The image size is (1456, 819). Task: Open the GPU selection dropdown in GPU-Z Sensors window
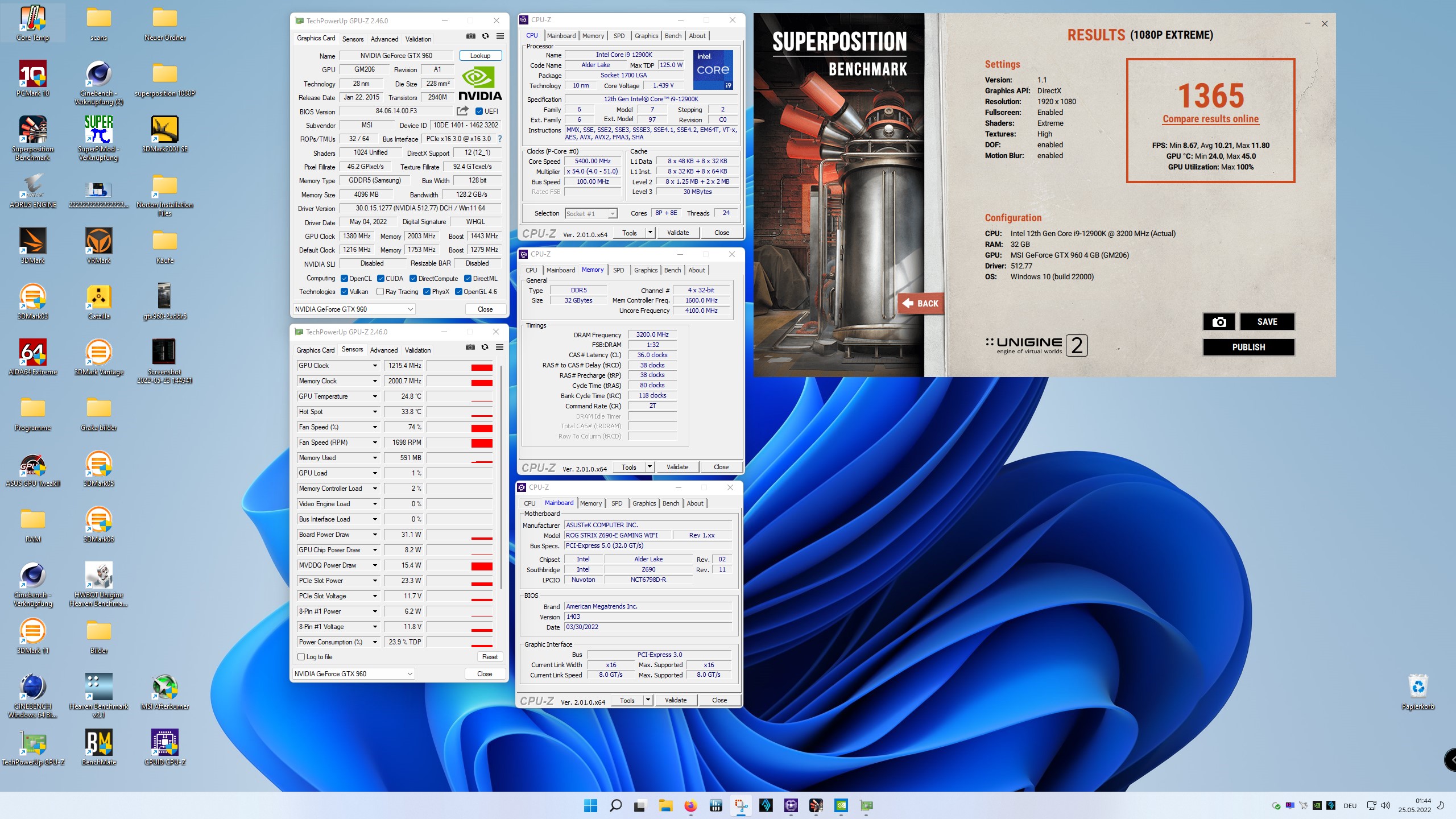pos(353,674)
